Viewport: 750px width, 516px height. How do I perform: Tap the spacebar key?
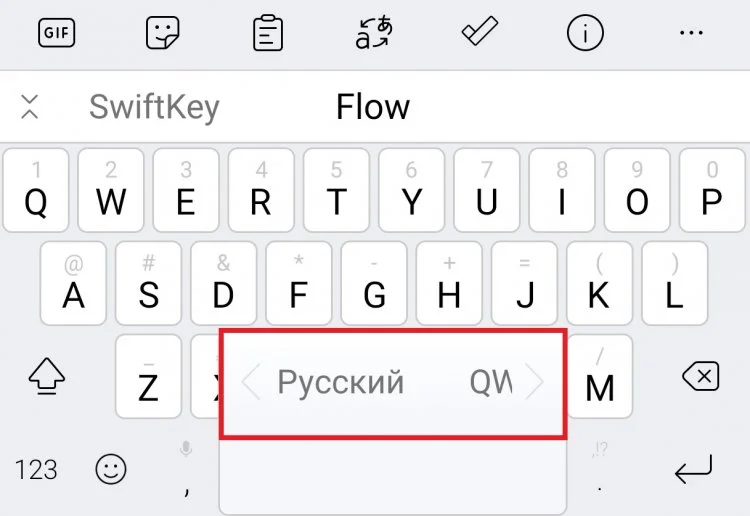(x=393, y=476)
